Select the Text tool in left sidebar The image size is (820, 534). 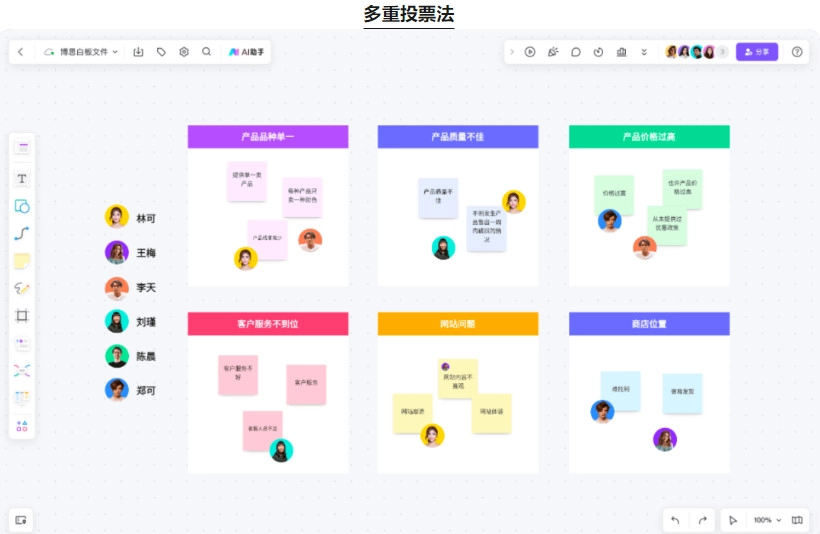click(22, 178)
